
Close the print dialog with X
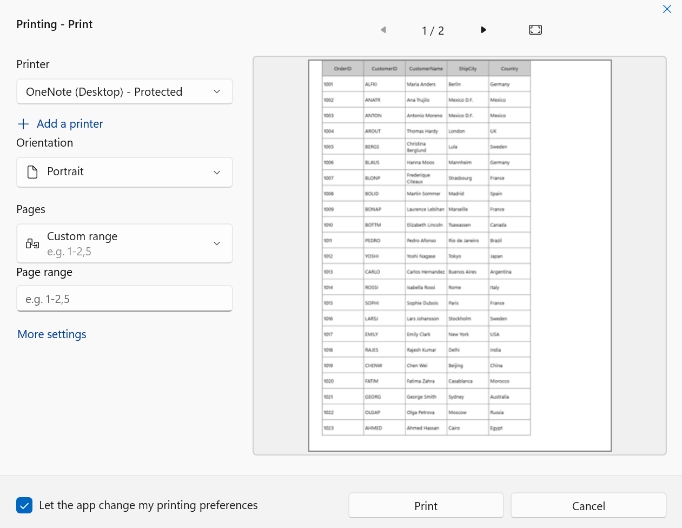coord(667,9)
